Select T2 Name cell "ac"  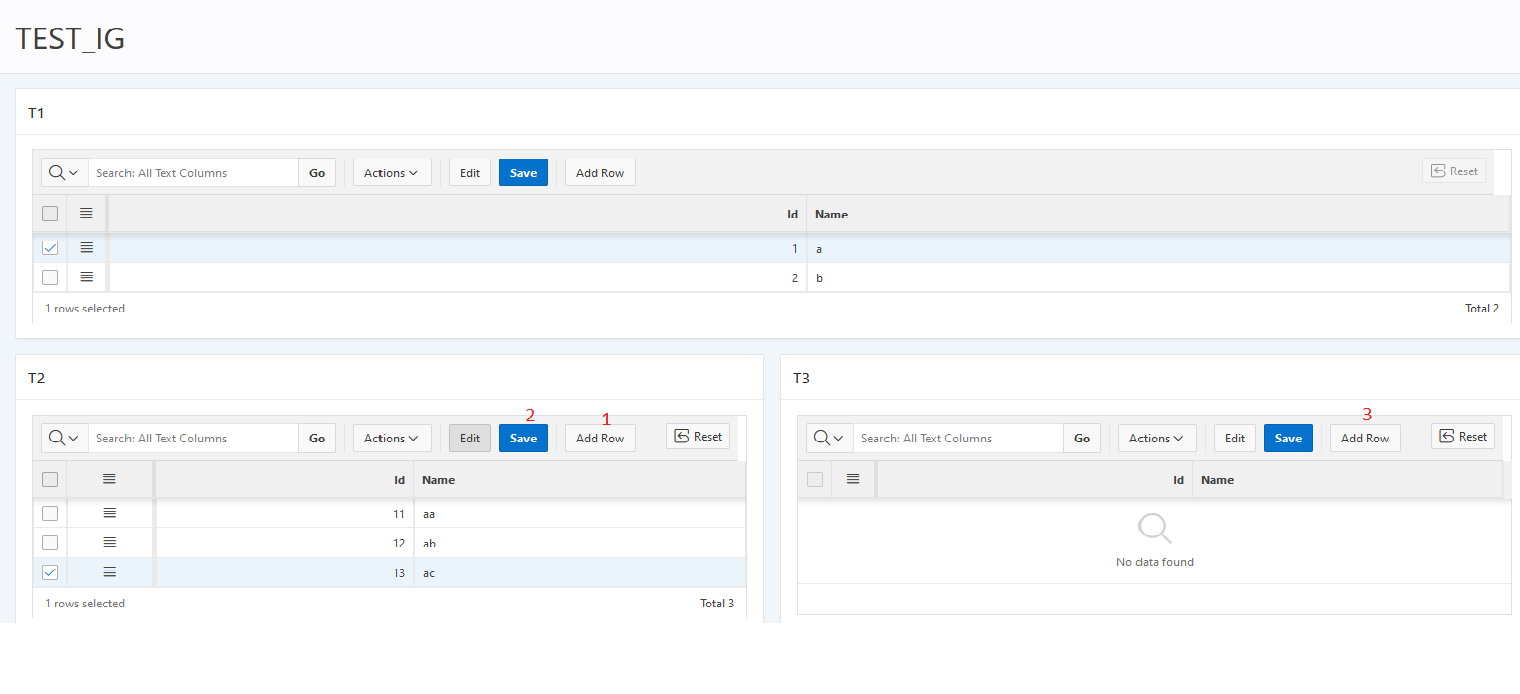(x=580, y=572)
